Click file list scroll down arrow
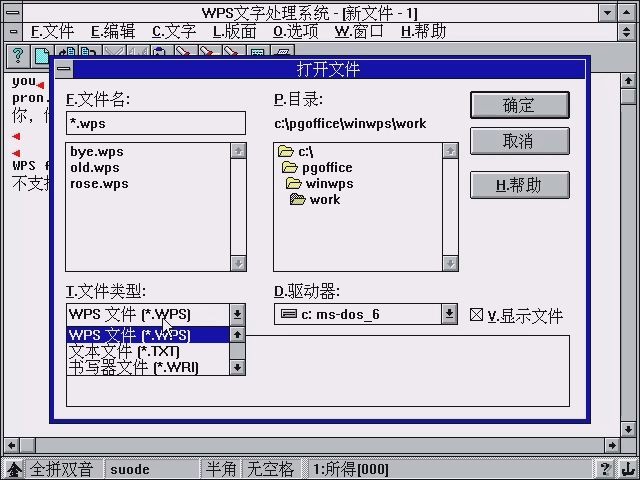Viewport: 640px width, 480px height. [x=238, y=263]
